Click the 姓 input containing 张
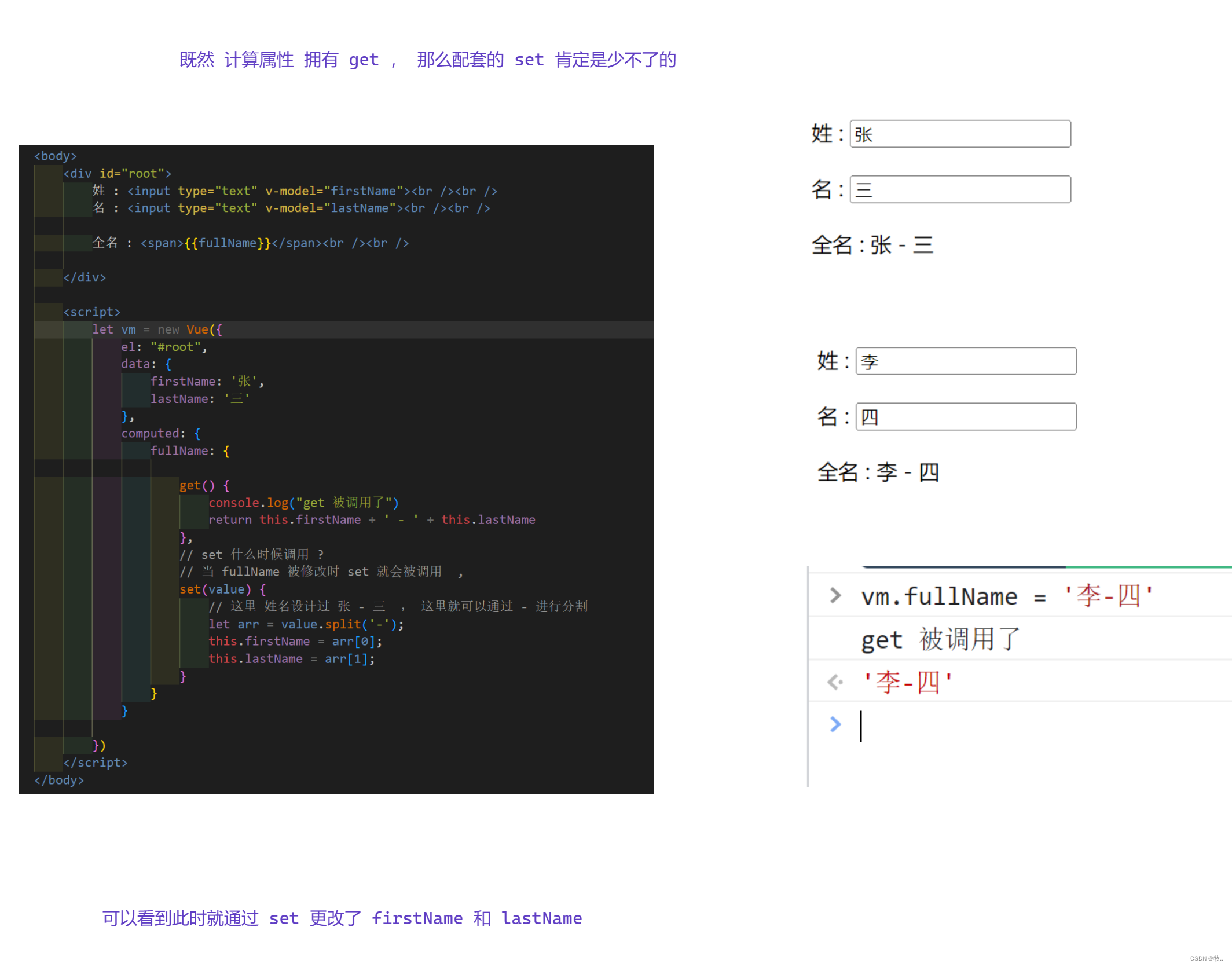Image resolution: width=1232 pixels, height=967 pixels. pyautogui.click(x=960, y=134)
